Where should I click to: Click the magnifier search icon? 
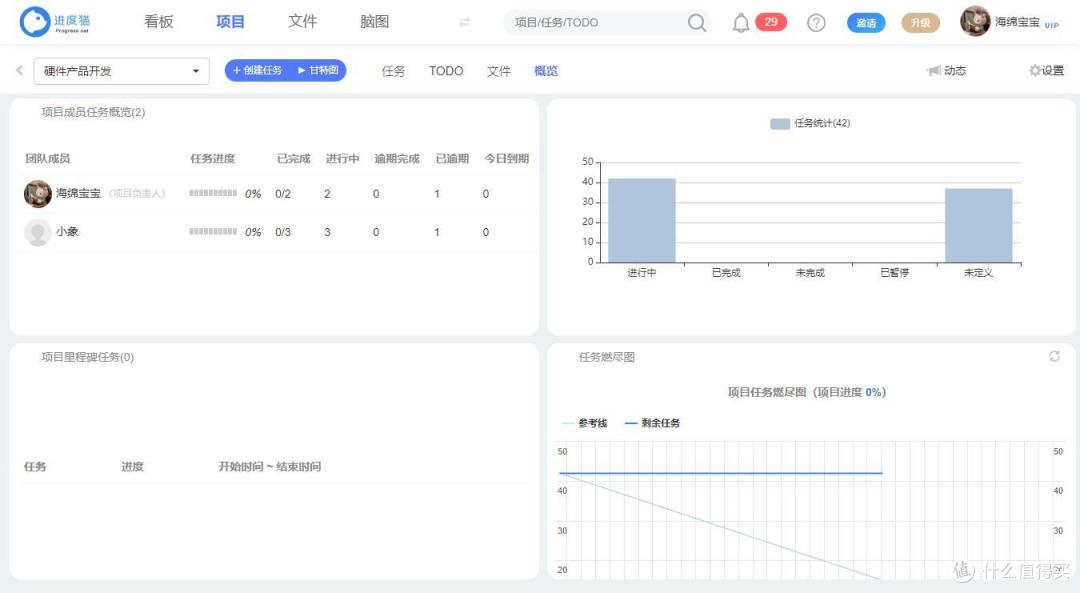point(696,23)
